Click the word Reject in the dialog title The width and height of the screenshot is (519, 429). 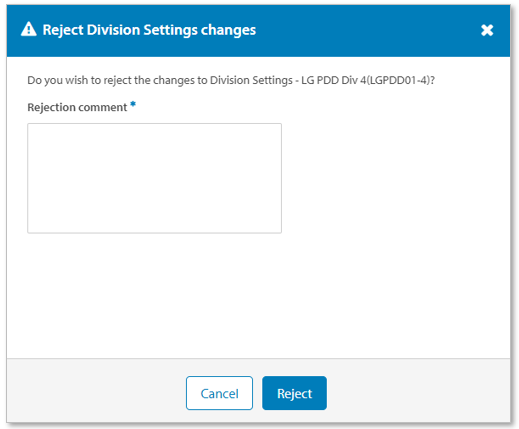[x=63, y=30]
